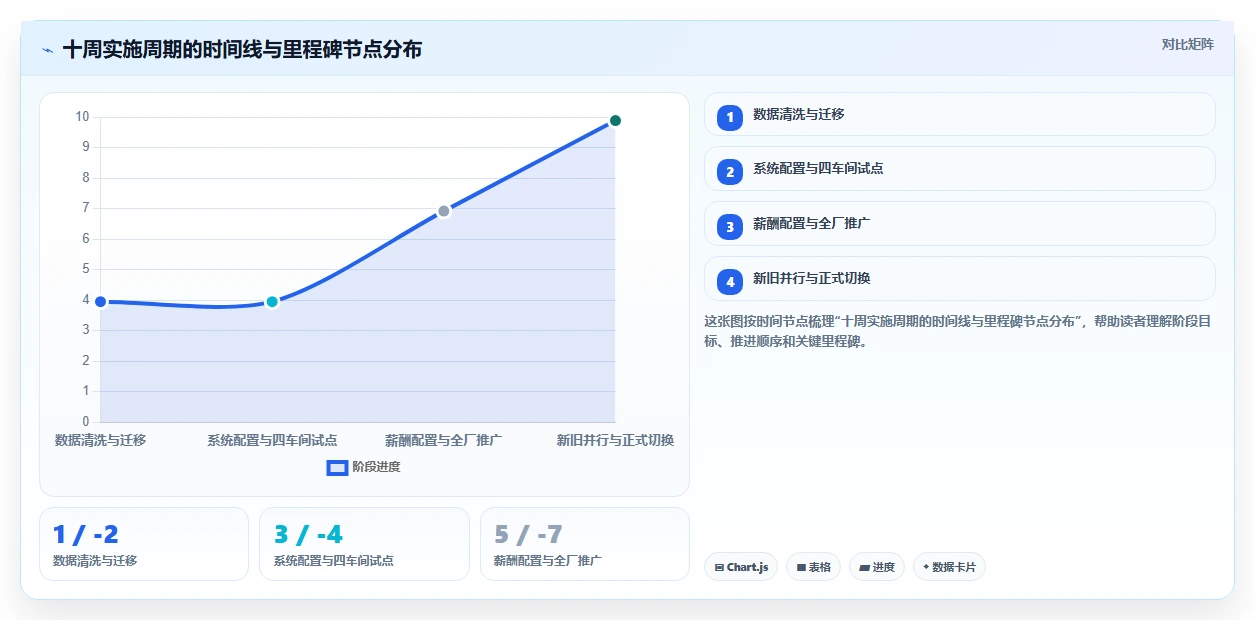Click the lightning icon beside the title

coord(47,50)
